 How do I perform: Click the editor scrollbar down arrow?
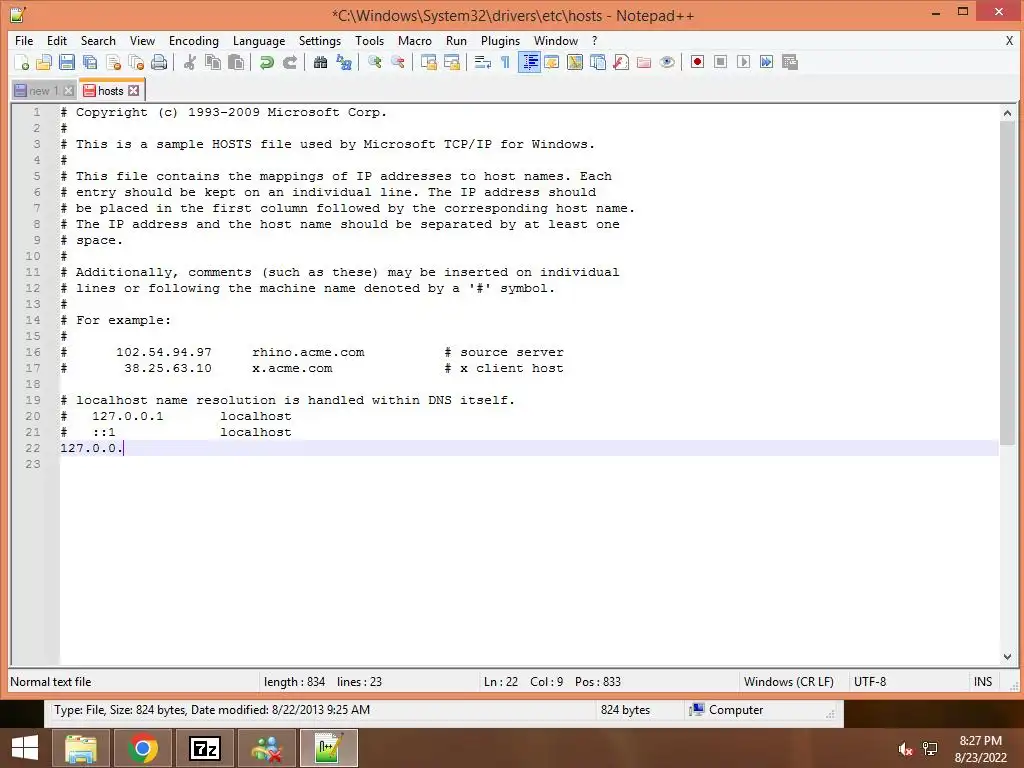pyautogui.click(x=1007, y=657)
